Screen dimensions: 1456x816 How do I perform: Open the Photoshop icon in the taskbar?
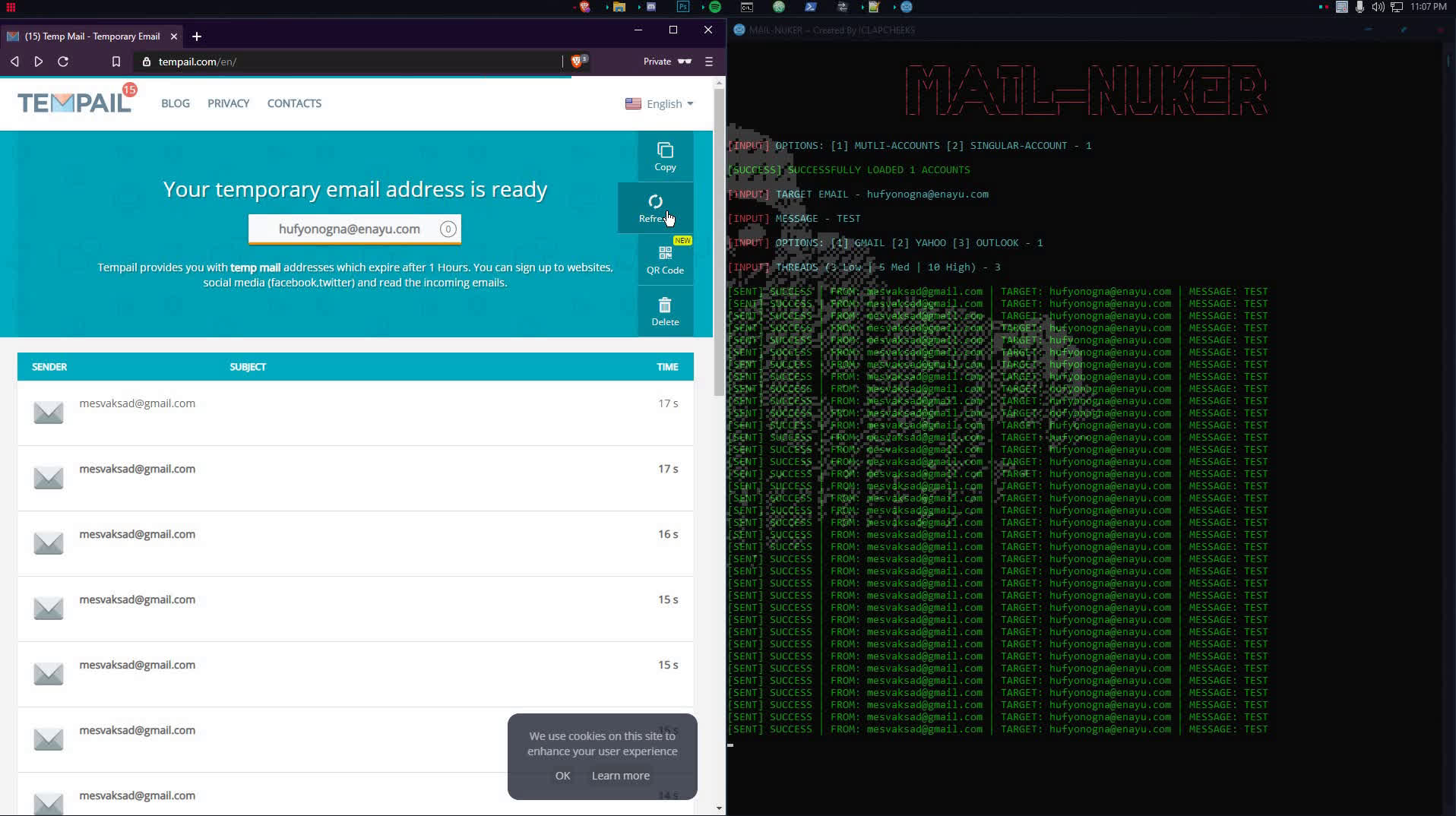click(683, 7)
